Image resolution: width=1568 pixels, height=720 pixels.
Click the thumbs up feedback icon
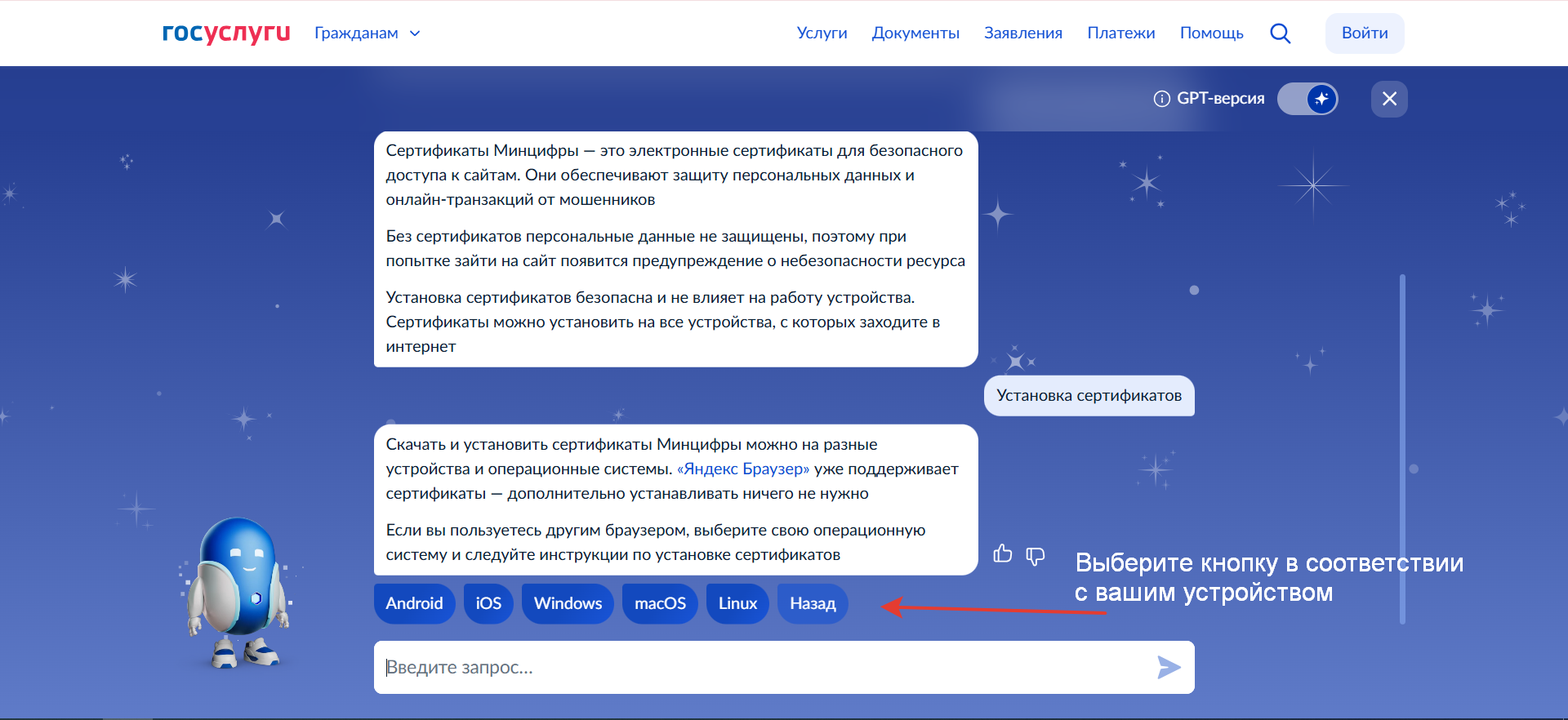tap(1002, 554)
